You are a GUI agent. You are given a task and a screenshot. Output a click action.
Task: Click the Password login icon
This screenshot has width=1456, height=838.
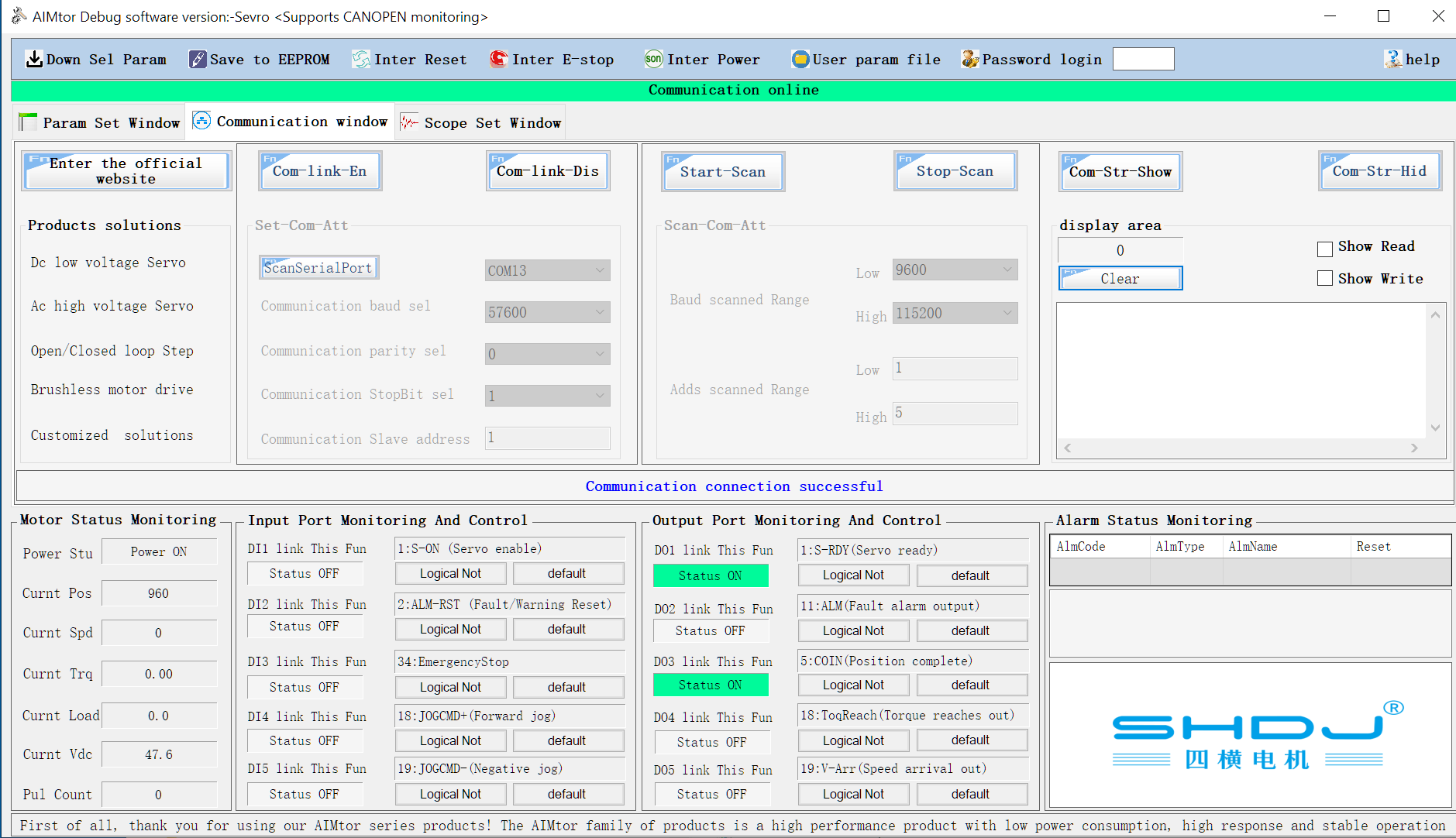coord(969,60)
